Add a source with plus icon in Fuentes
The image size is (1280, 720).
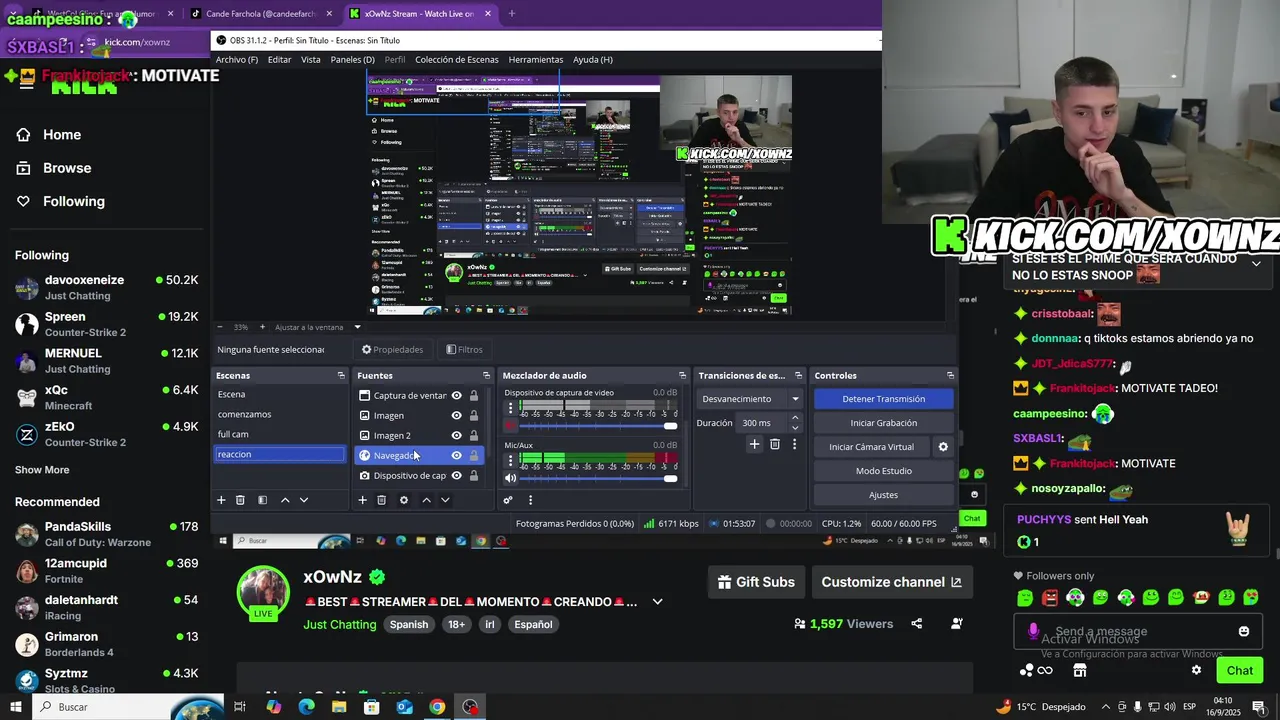[362, 500]
